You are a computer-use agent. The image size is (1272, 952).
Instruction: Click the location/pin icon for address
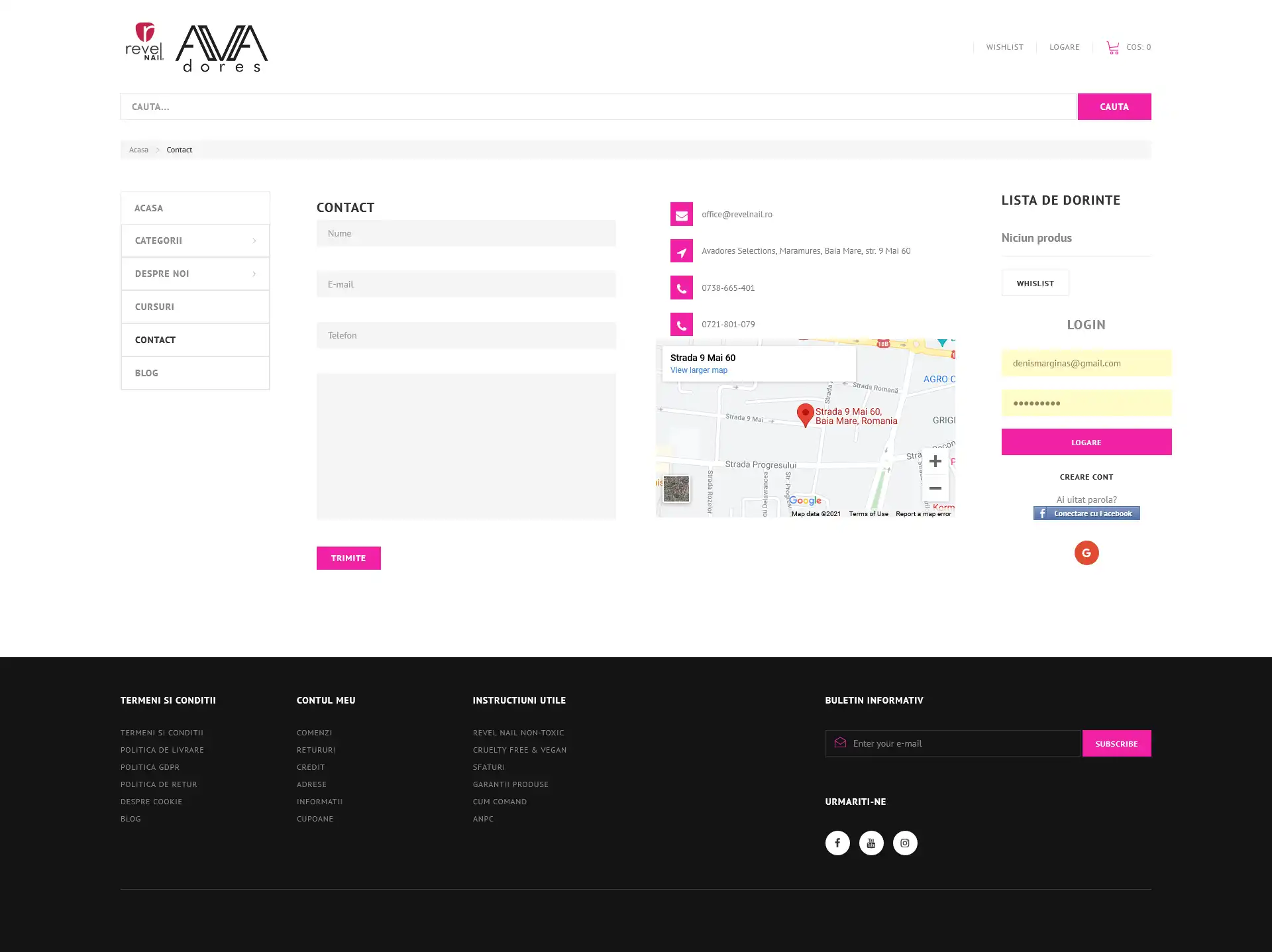(681, 251)
